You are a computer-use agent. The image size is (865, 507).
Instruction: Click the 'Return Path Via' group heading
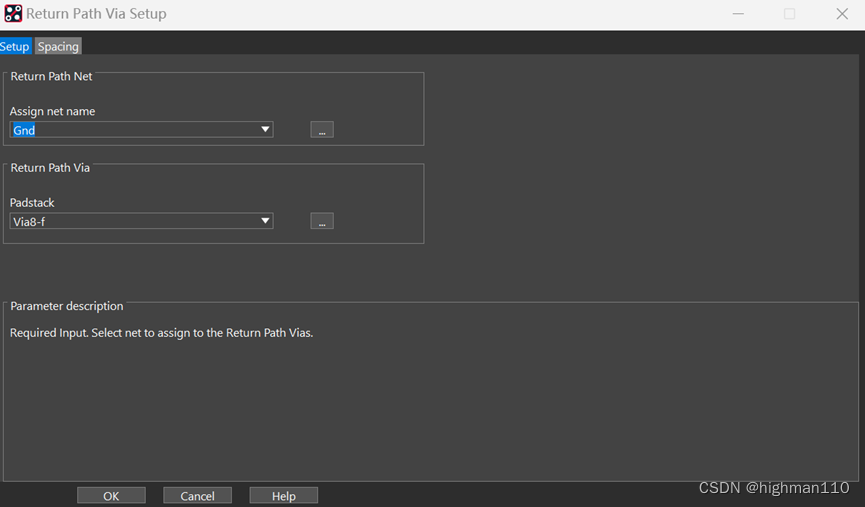click(50, 168)
